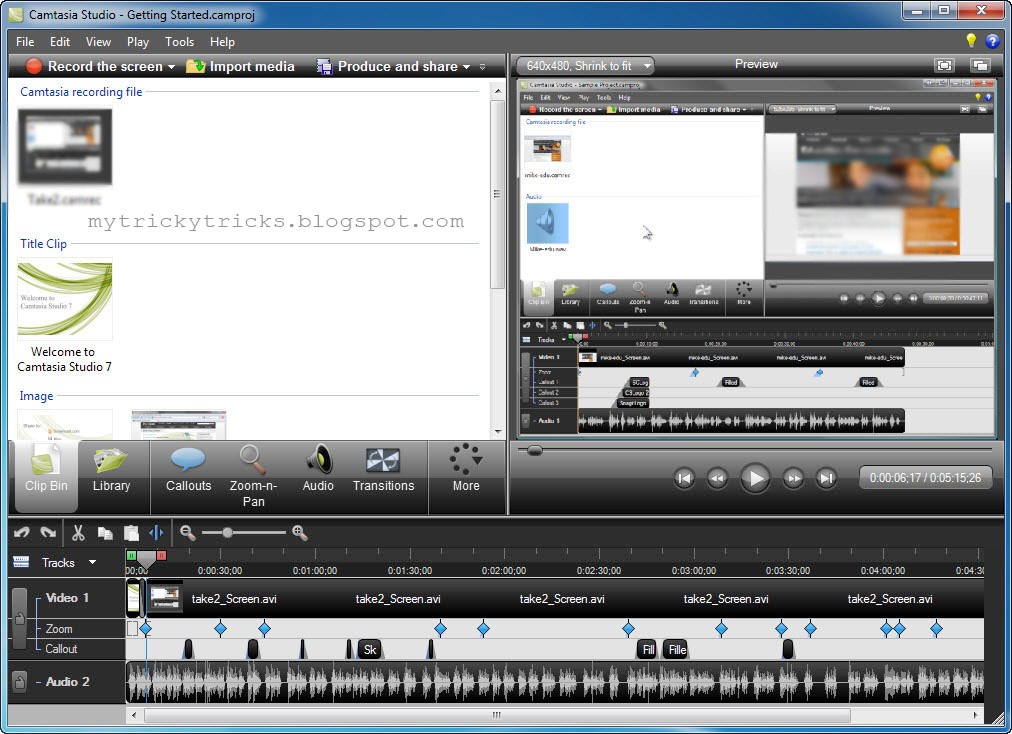1012x734 pixels.
Task: Click the track view icon beside Tracks
Action: click(x=21, y=562)
